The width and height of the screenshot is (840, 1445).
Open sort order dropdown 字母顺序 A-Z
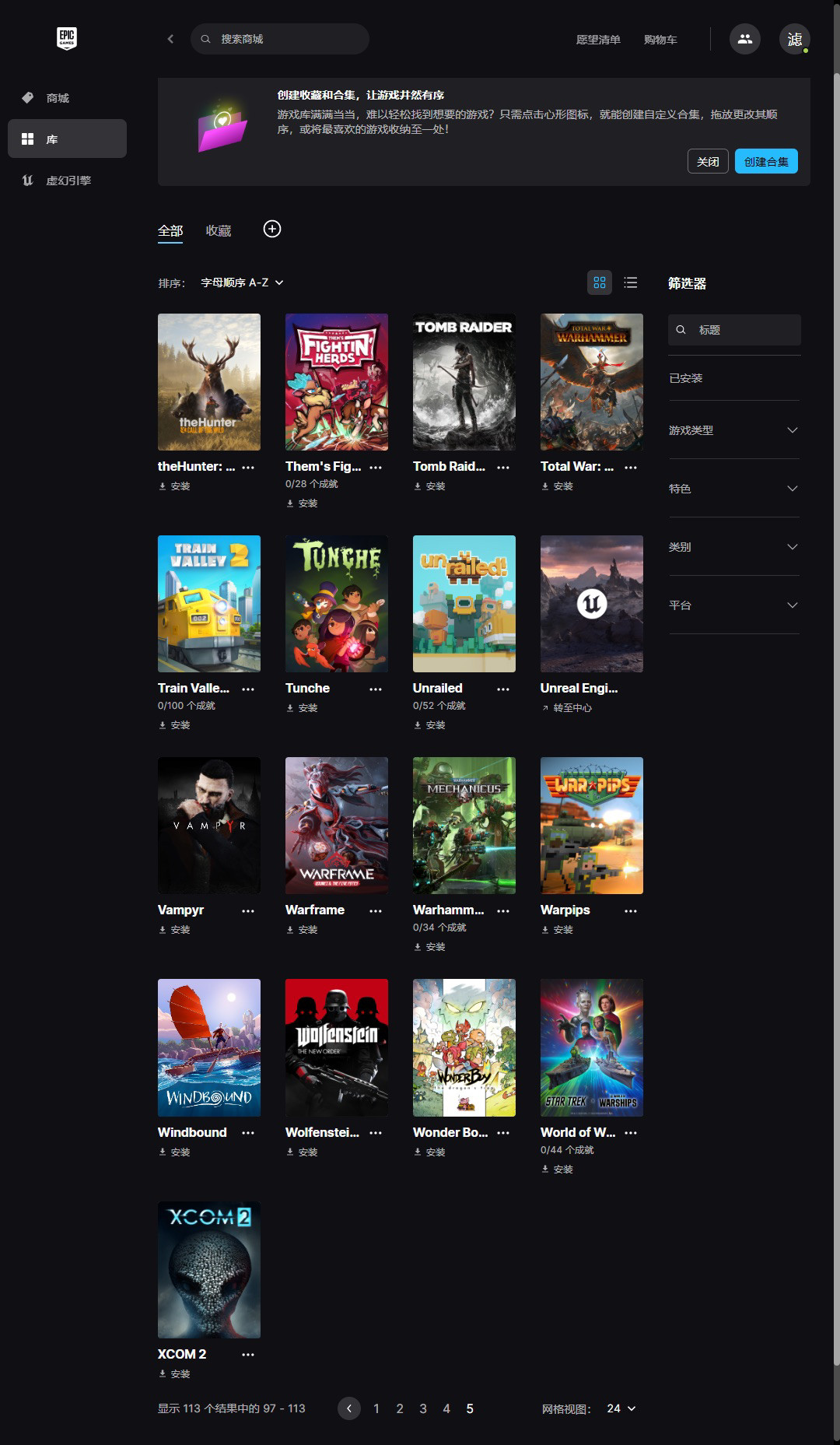(242, 282)
